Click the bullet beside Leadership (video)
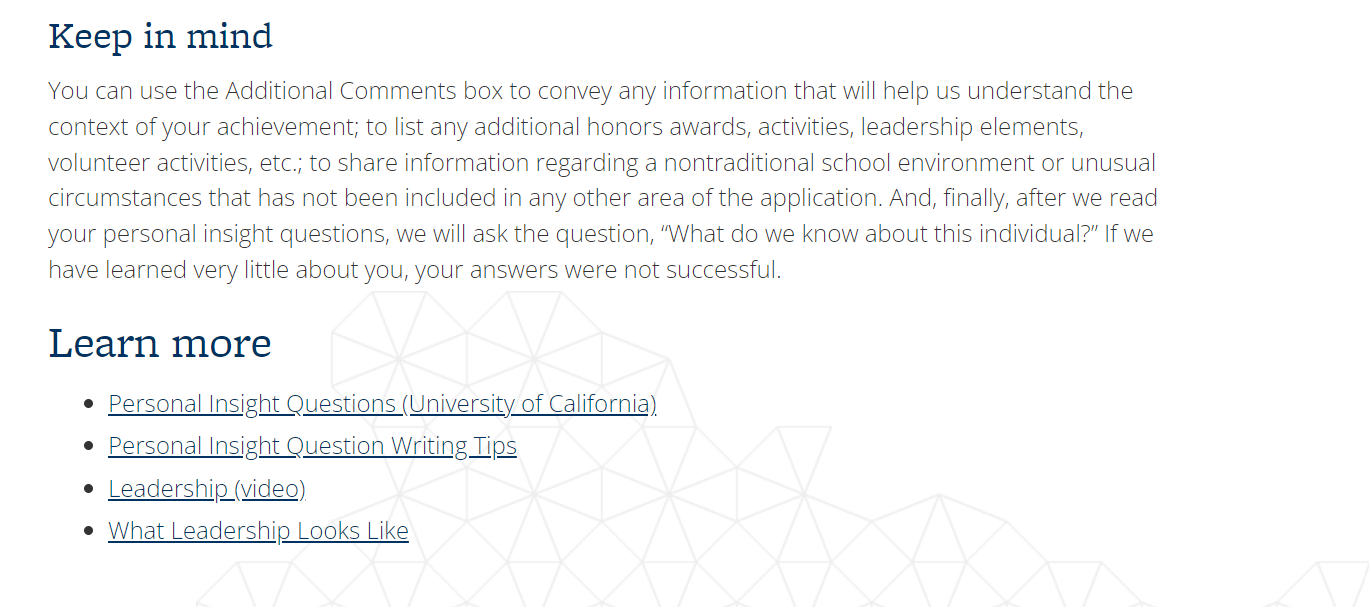 pyautogui.click(x=89, y=490)
